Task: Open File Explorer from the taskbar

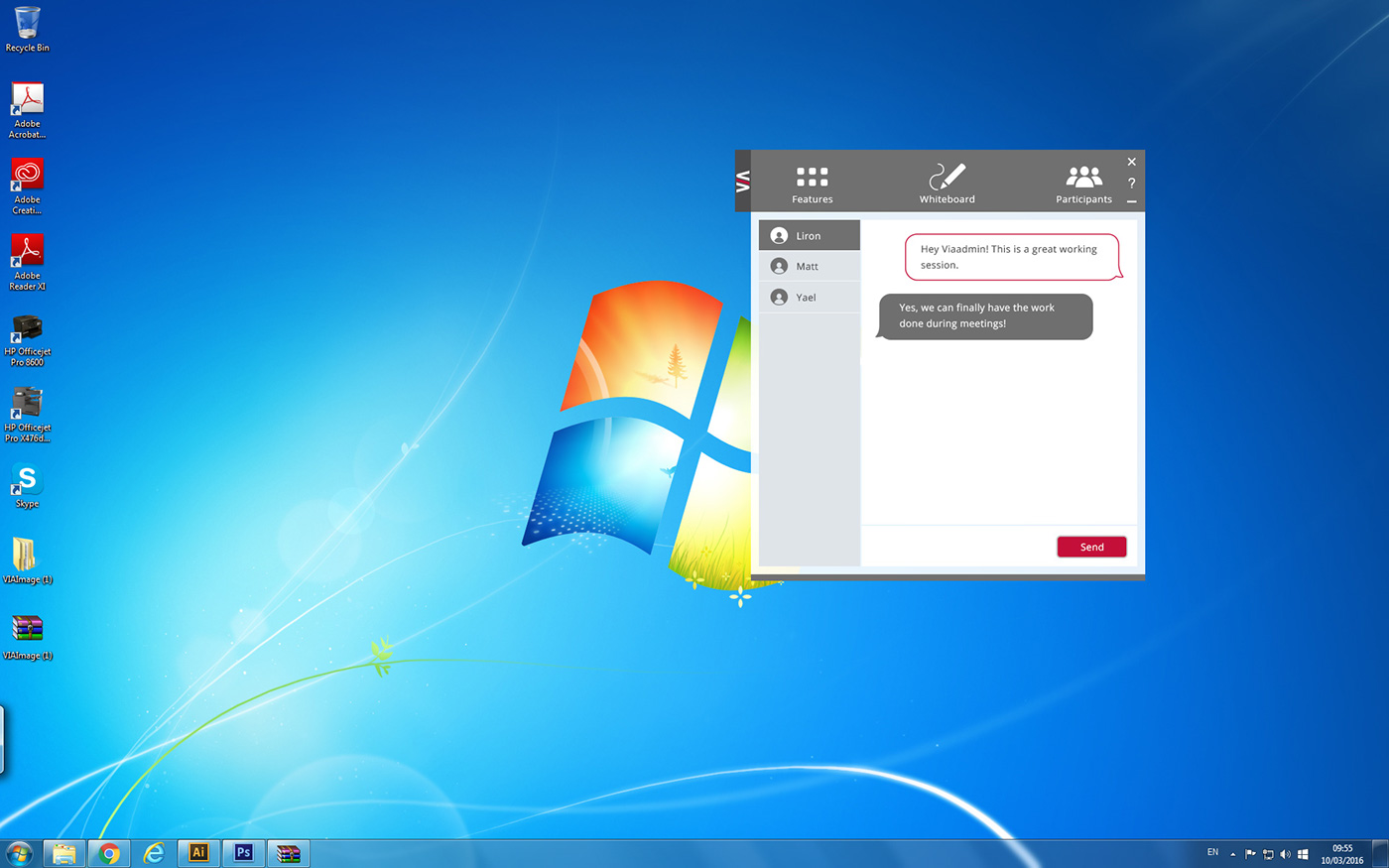Action: coord(64,853)
